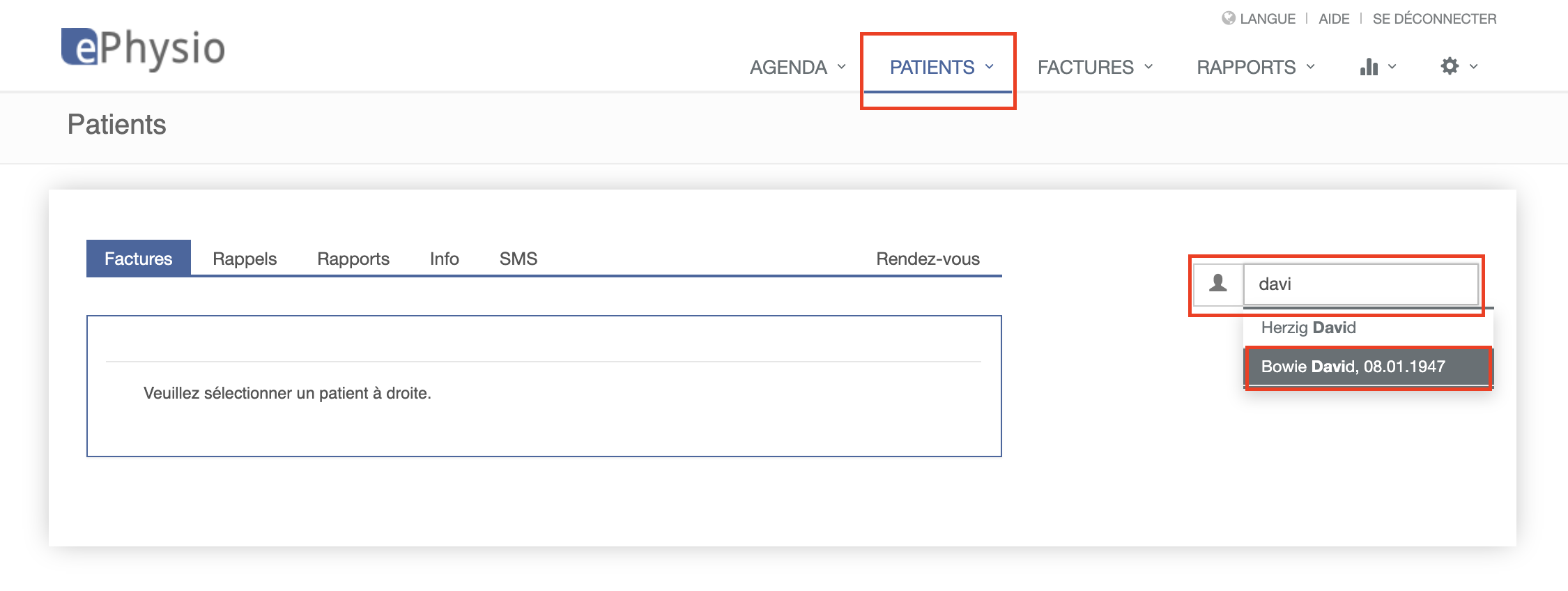Open the statistics bar chart icon menu
The height and width of the screenshot is (591, 1568).
pos(1369,67)
